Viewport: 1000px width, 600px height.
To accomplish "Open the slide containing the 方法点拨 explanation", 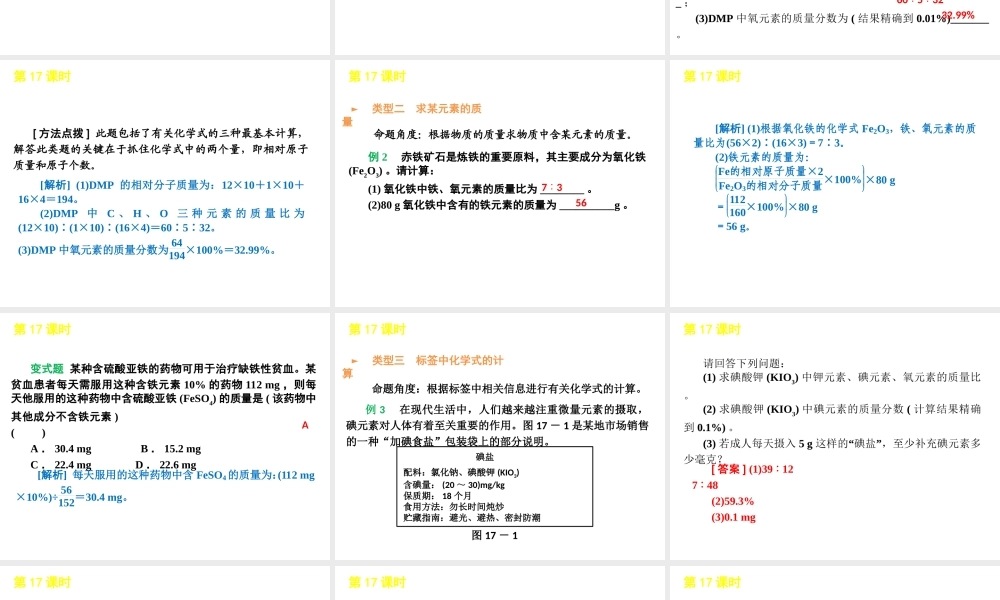I will tap(165, 184).
